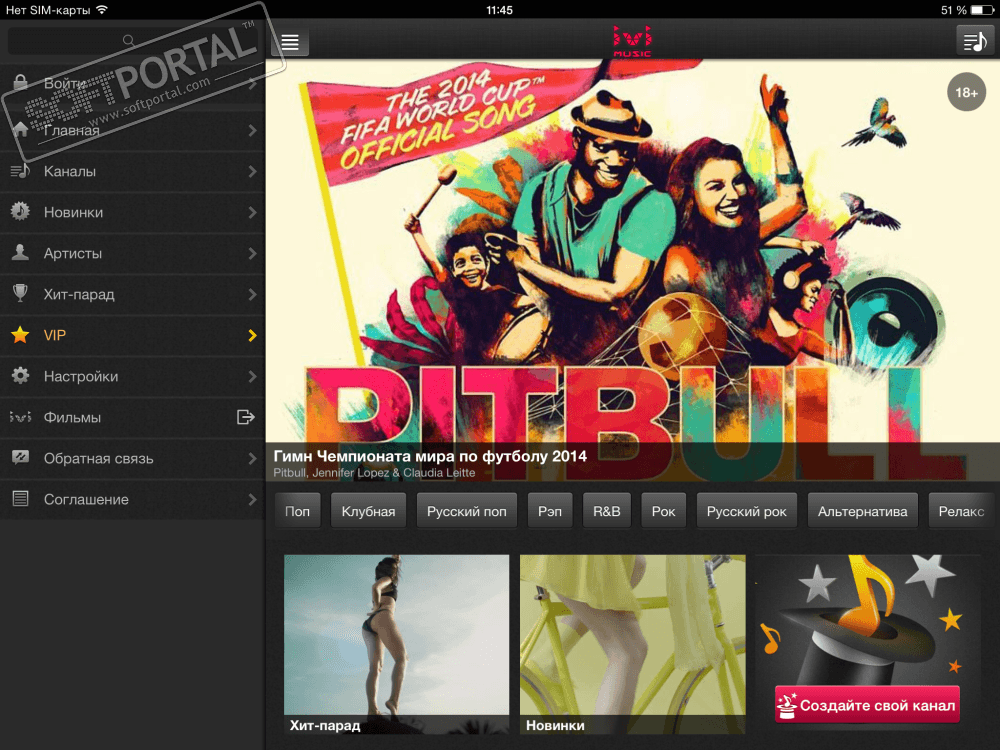Select the R&B genre button
The width and height of the screenshot is (1000, 750).
pyautogui.click(x=607, y=511)
